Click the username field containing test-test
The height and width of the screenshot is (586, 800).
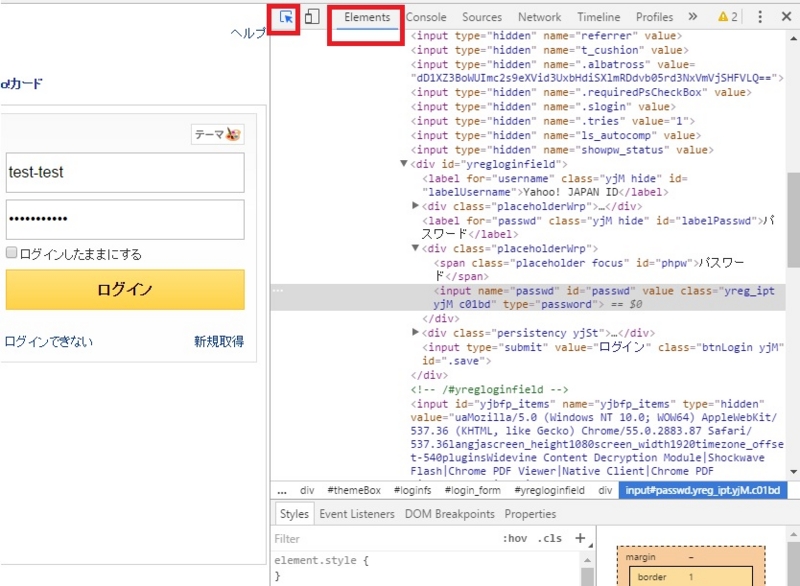coord(125,172)
